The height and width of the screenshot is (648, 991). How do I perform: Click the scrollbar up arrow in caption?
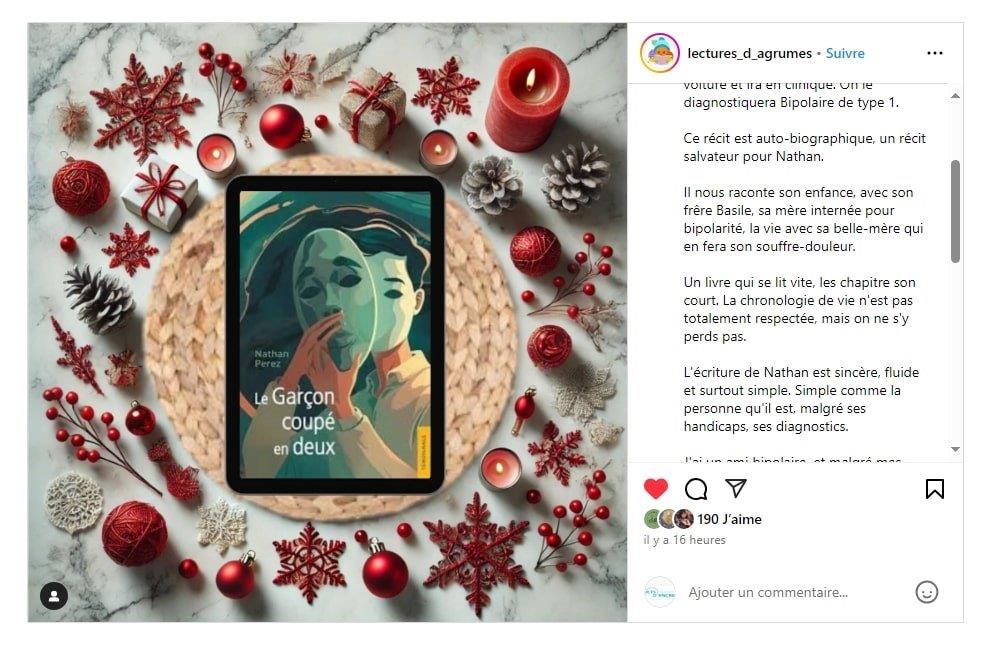[x=955, y=96]
